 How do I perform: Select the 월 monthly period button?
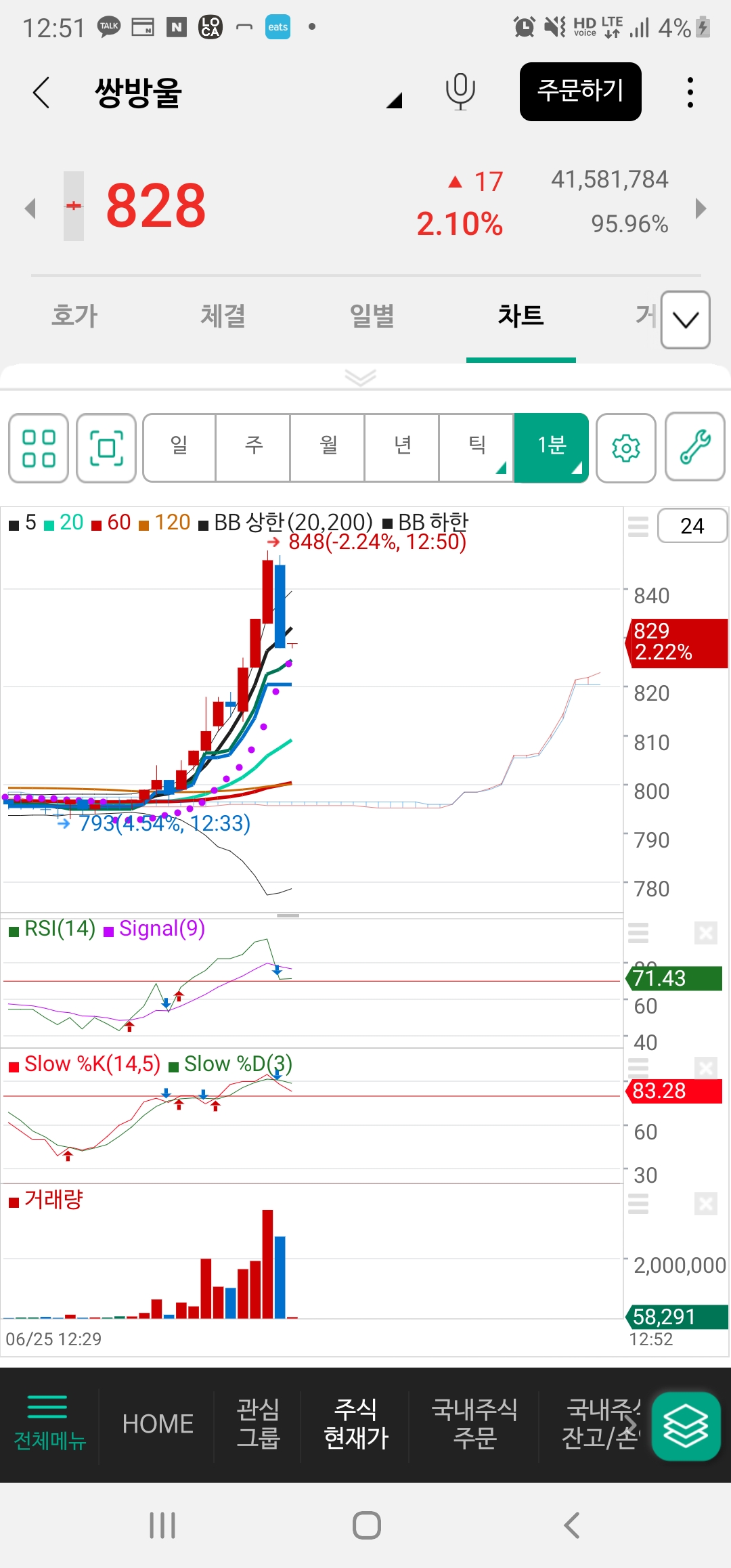[328, 448]
